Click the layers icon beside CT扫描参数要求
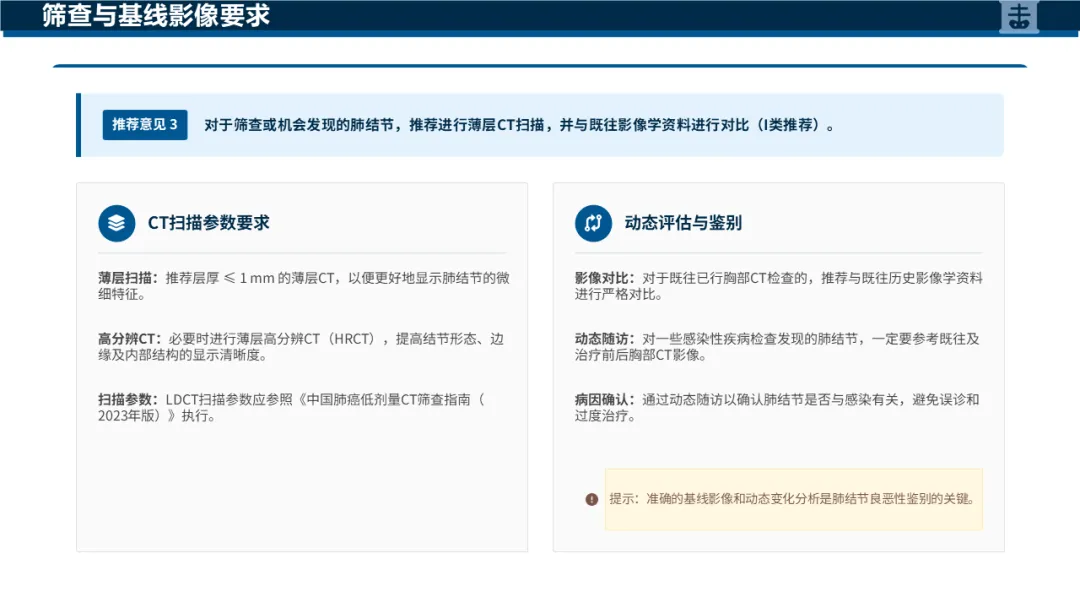1080x608 pixels. coord(116,223)
